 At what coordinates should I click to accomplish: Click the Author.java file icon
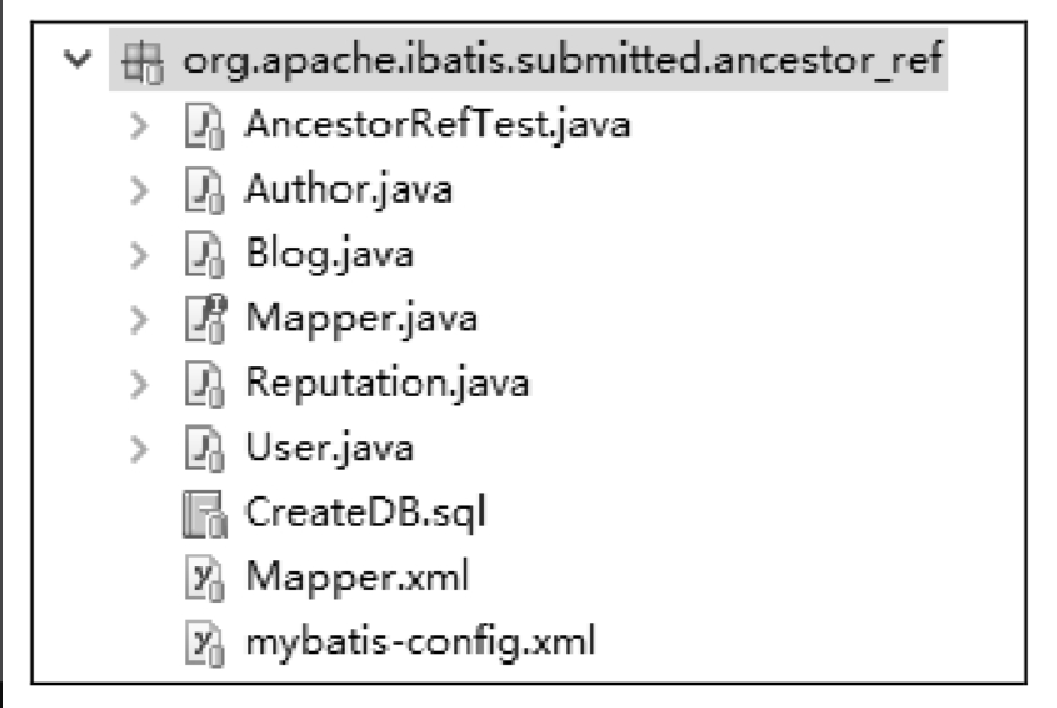pyautogui.click(x=204, y=191)
